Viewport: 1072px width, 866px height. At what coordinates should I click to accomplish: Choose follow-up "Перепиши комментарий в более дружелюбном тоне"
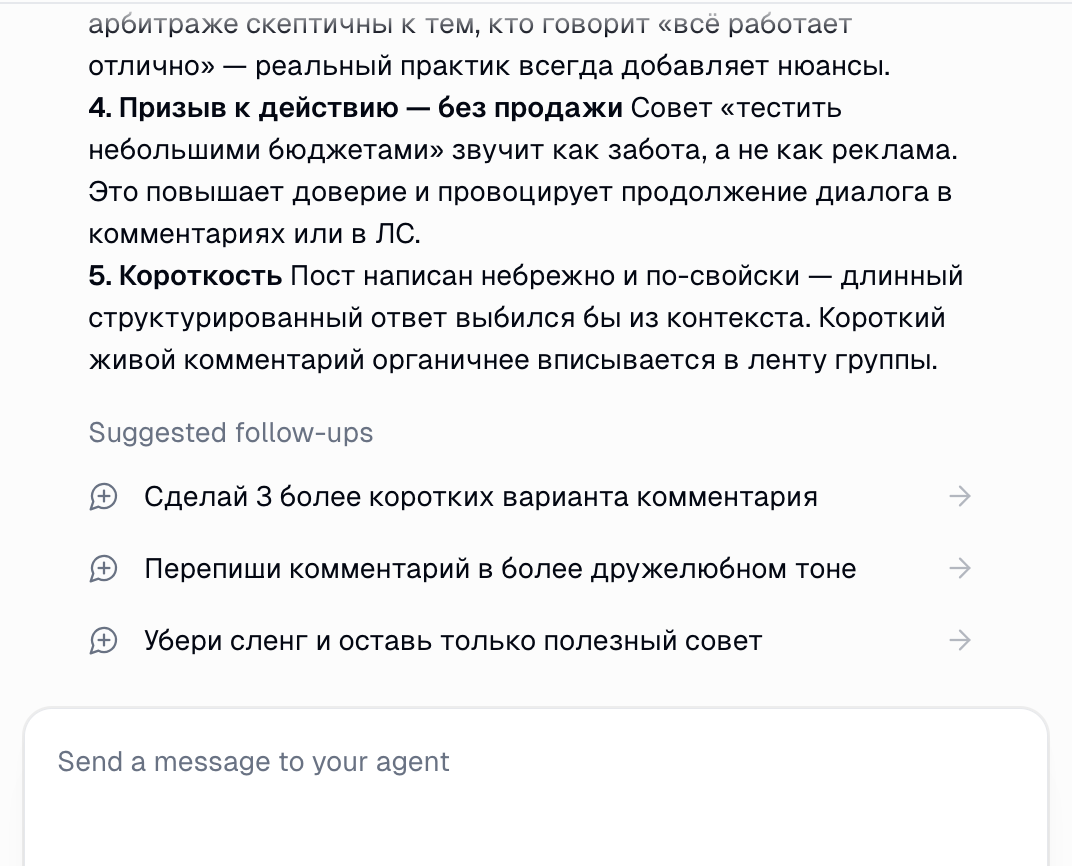pyautogui.click(x=500, y=569)
